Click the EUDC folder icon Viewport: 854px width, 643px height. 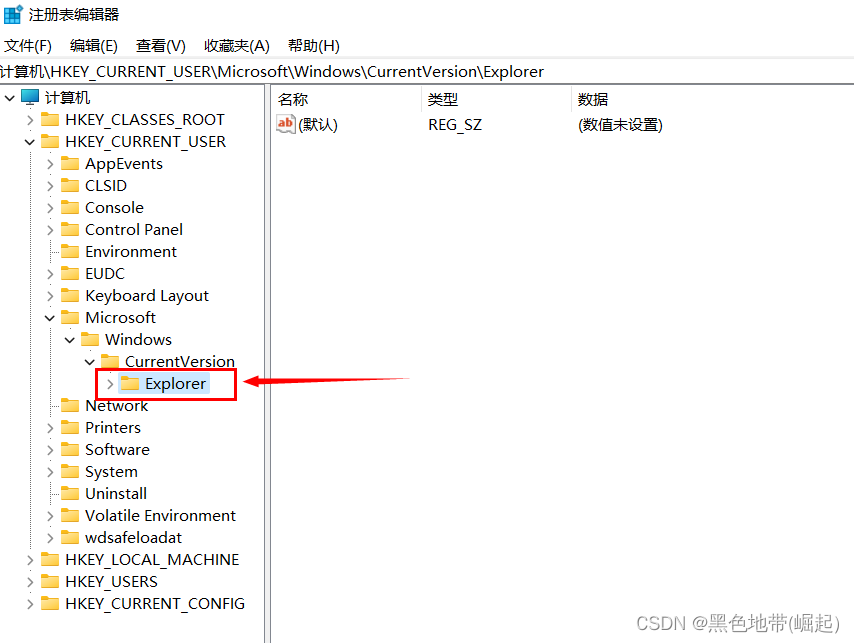tap(70, 273)
